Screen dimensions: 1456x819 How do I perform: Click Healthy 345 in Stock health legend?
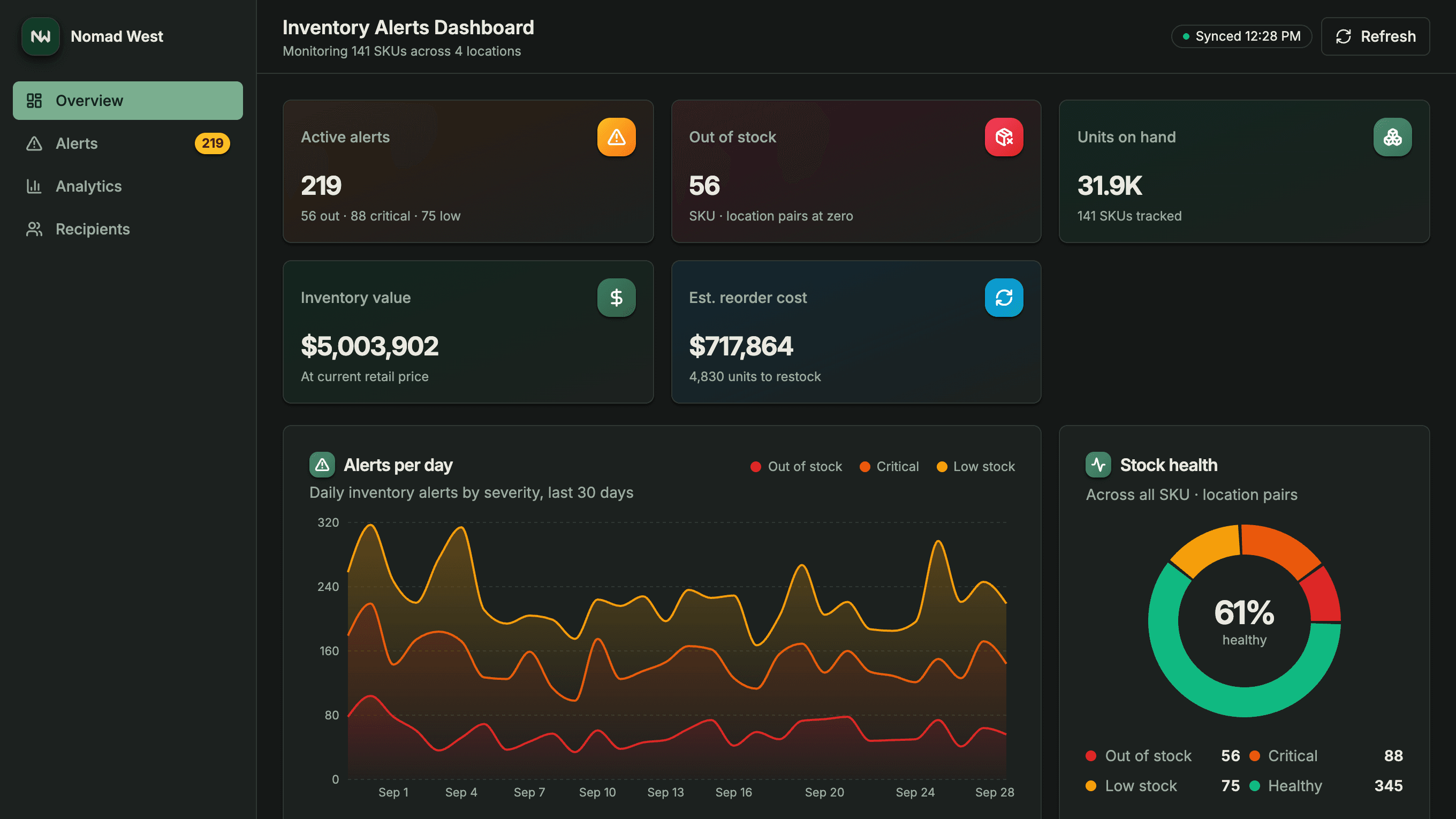(1325, 786)
